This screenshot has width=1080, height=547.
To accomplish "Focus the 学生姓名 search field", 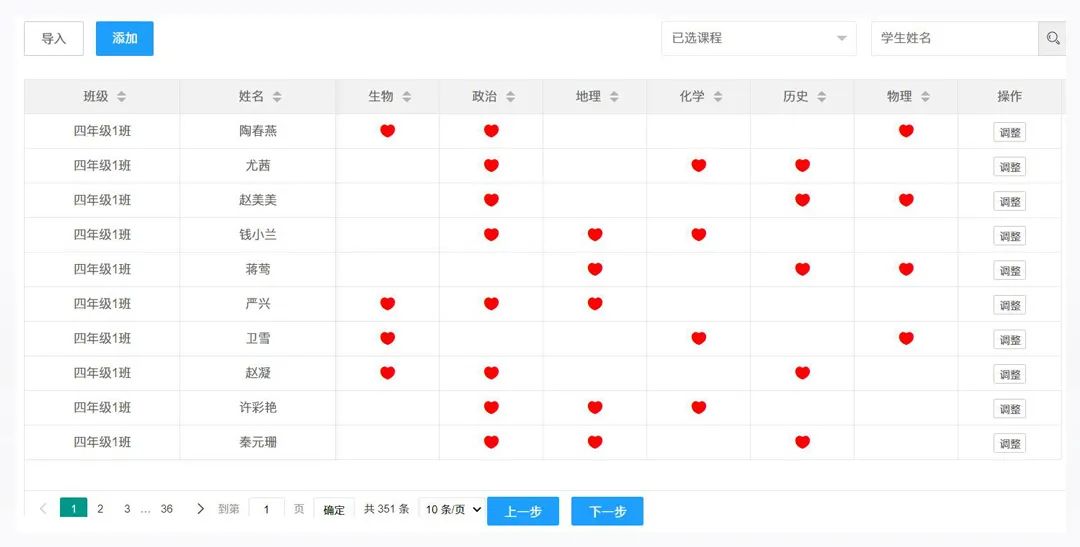I will coord(955,39).
